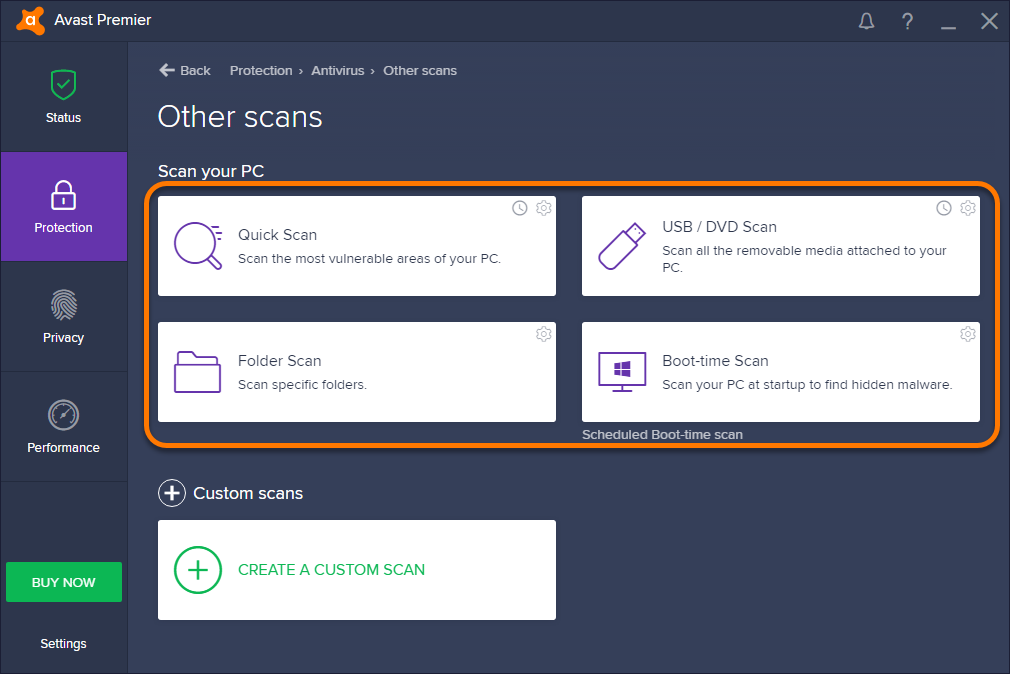1010x674 pixels.
Task: Open Protection in the breadcrumb trail
Action: click(261, 70)
